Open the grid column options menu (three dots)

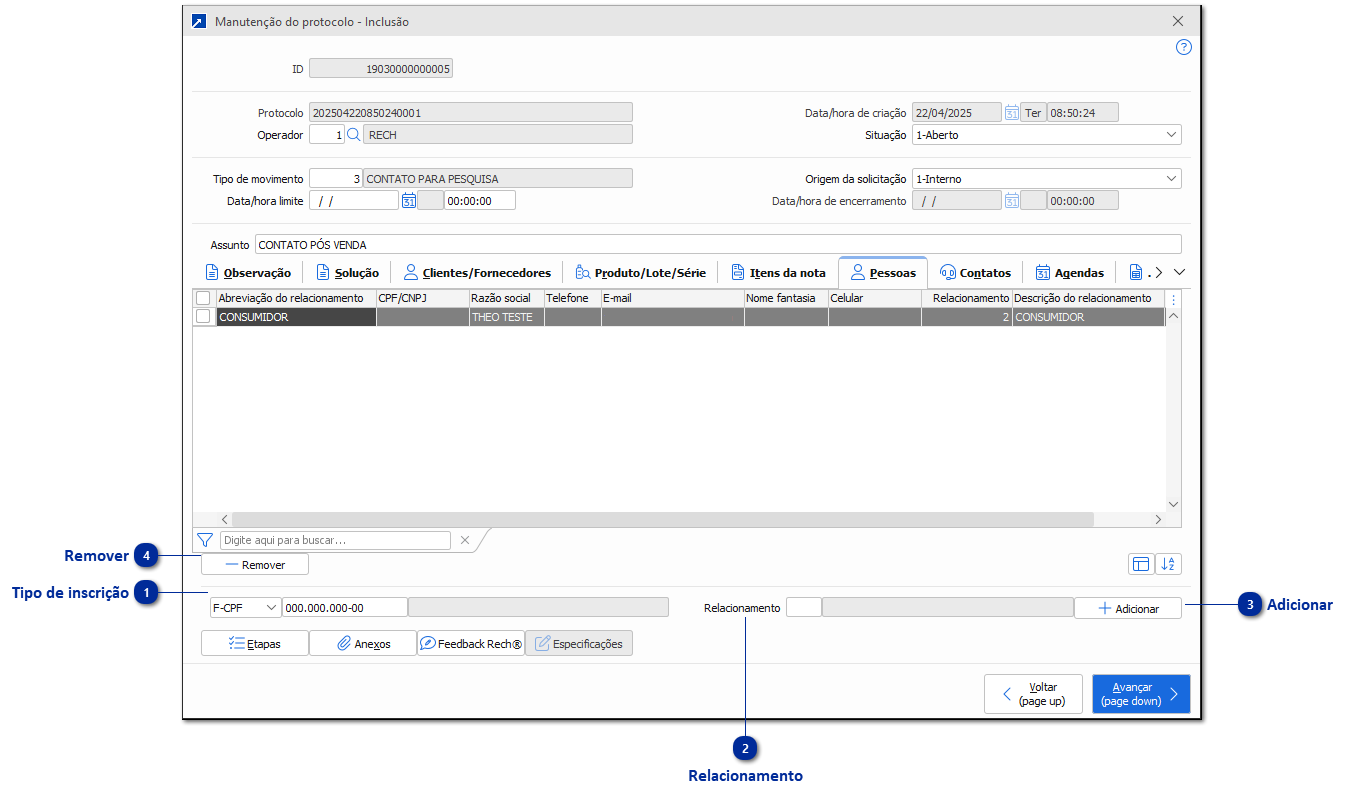point(1173,298)
